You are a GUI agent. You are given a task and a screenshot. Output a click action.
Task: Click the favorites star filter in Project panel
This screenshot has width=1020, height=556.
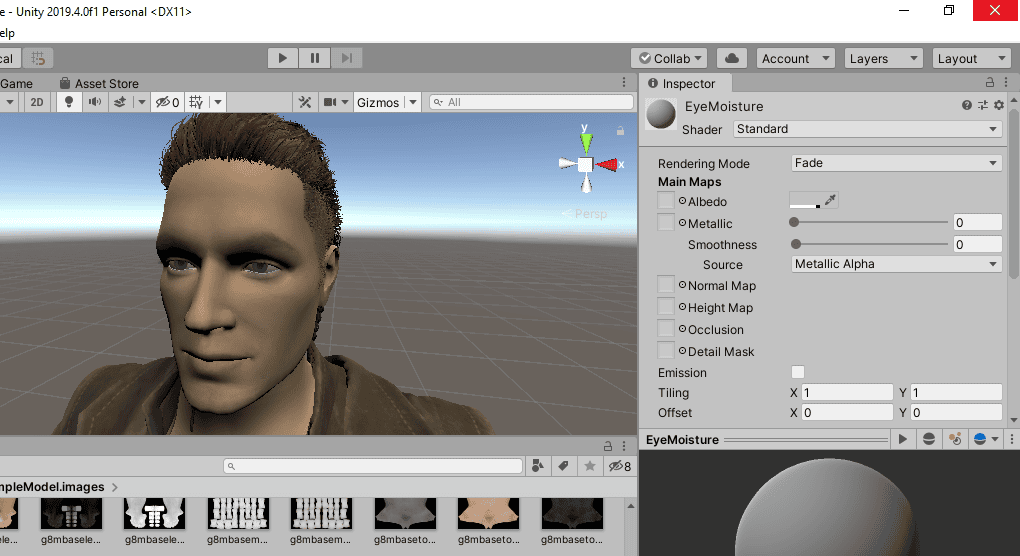(590, 466)
